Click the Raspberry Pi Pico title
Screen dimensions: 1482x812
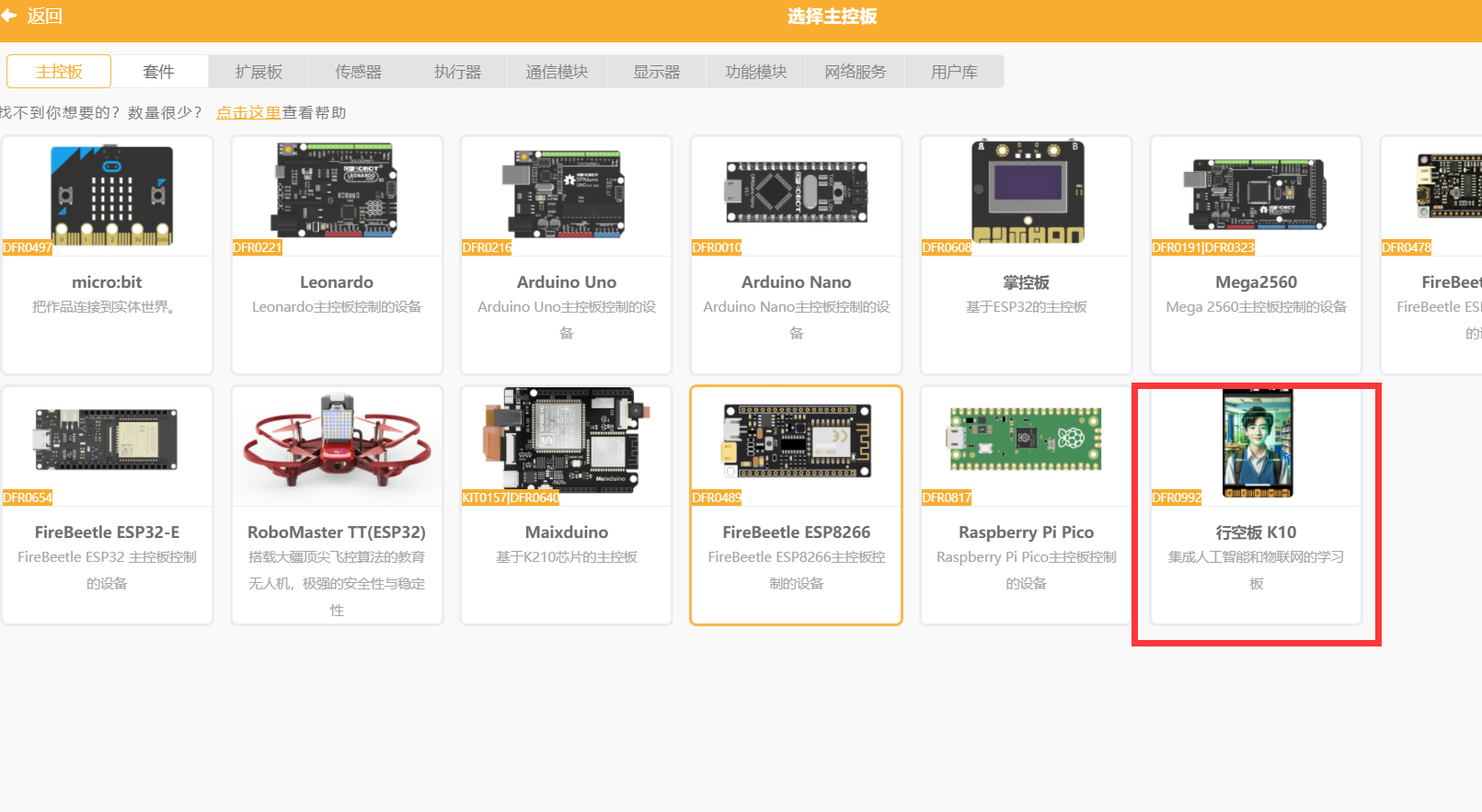[x=1027, y=532]
